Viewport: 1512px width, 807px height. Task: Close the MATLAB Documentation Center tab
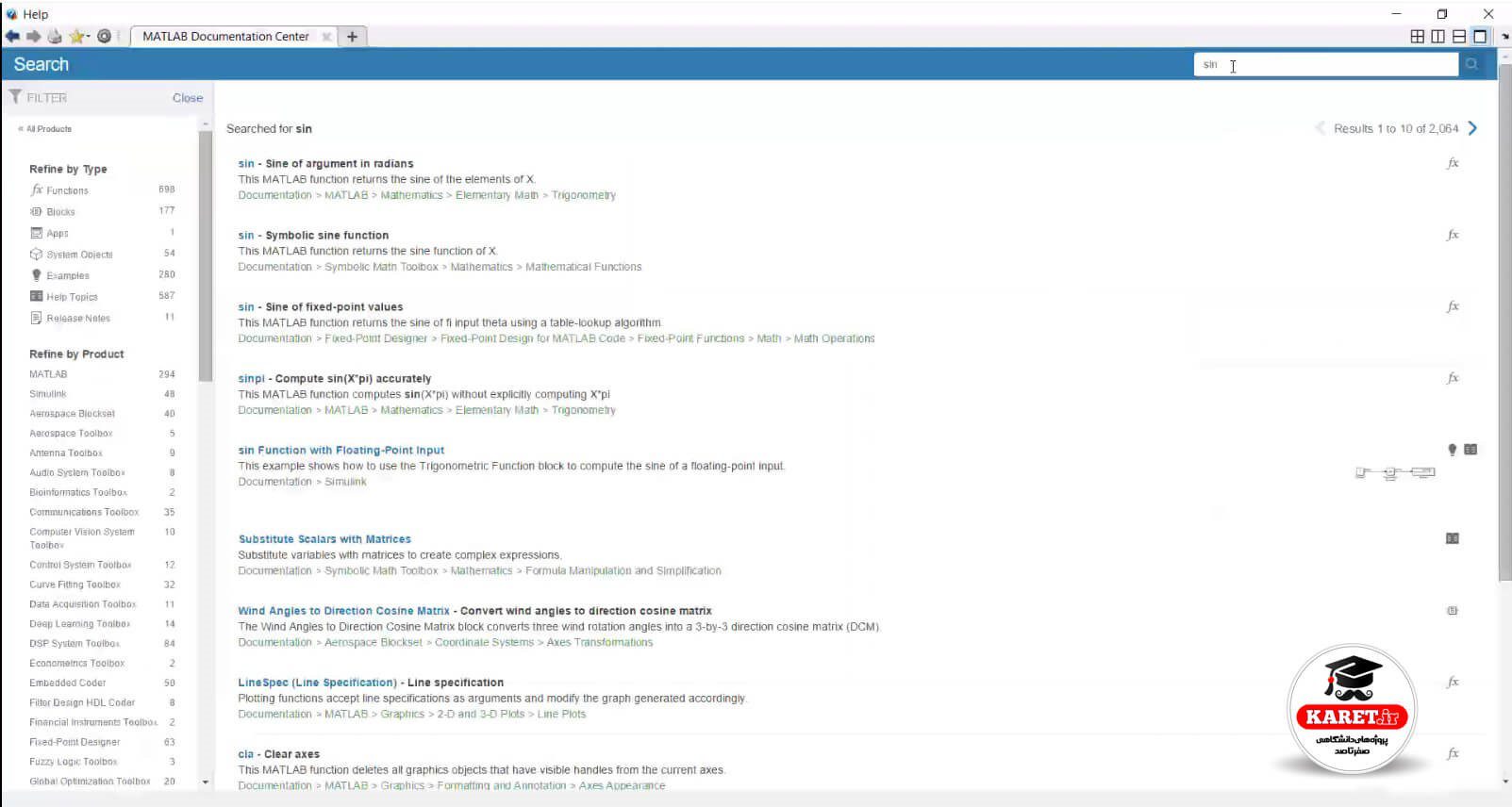[x=326, y=37]
